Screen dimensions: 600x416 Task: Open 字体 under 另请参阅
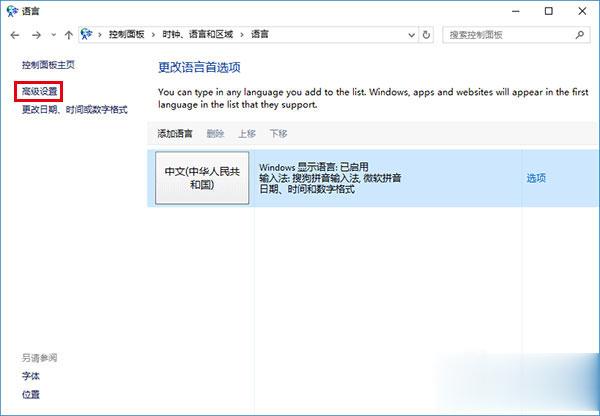point(31,376)
